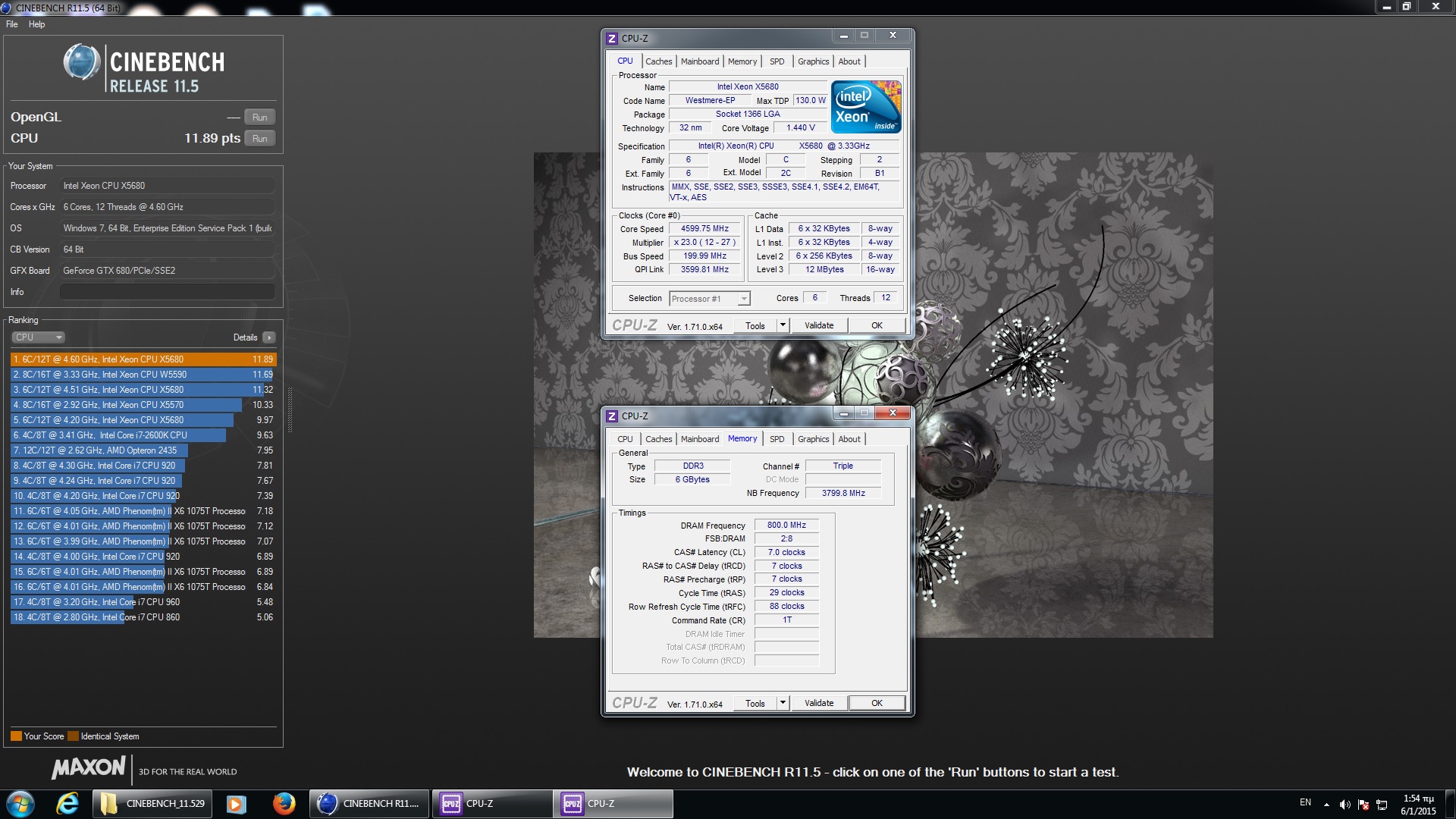Click the DRAM Frequency value field
Viewport: 1456px width, 819px height.
point(786,526)
